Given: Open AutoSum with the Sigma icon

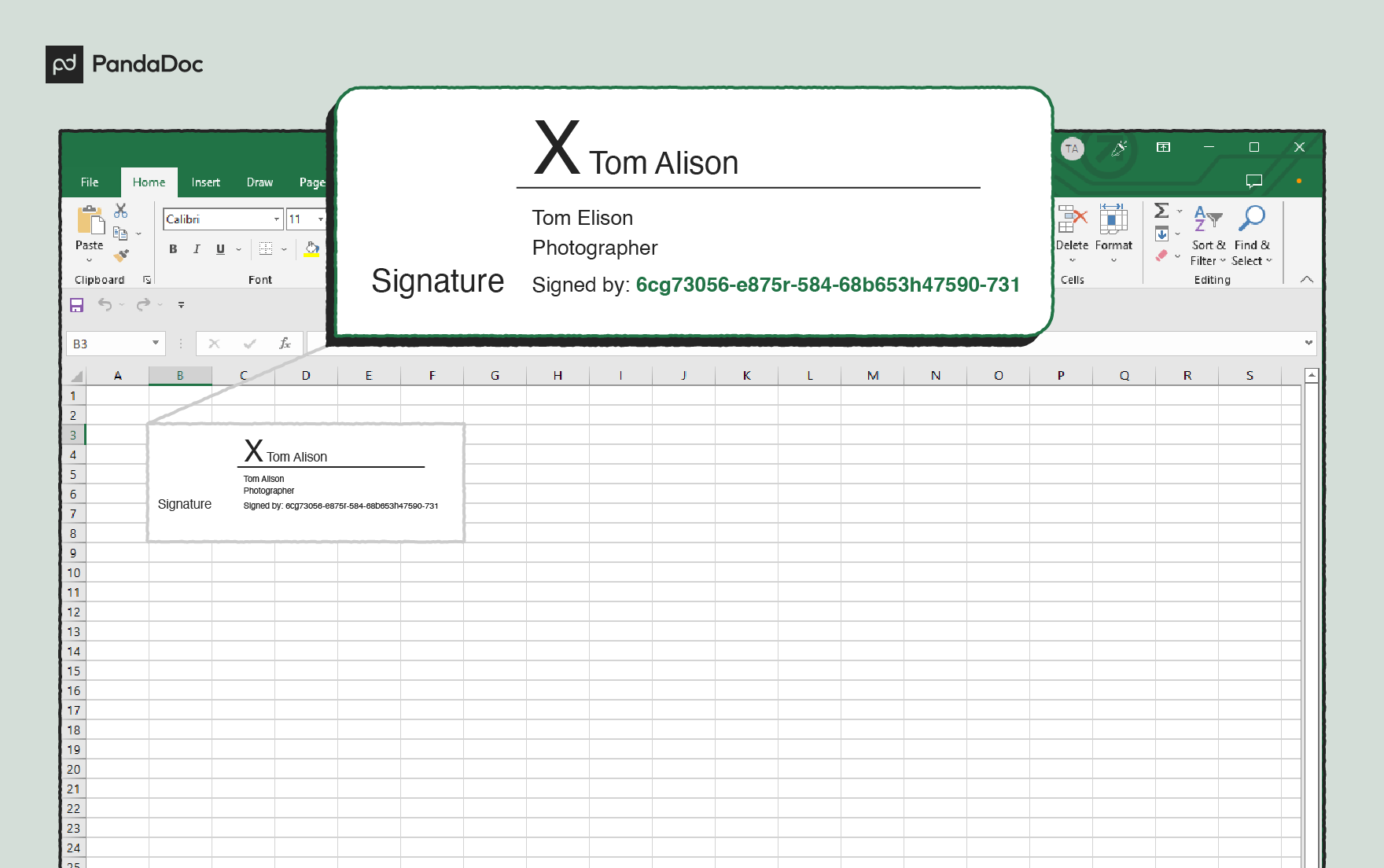Looking at the screenshot, I should pos(1161,211).
